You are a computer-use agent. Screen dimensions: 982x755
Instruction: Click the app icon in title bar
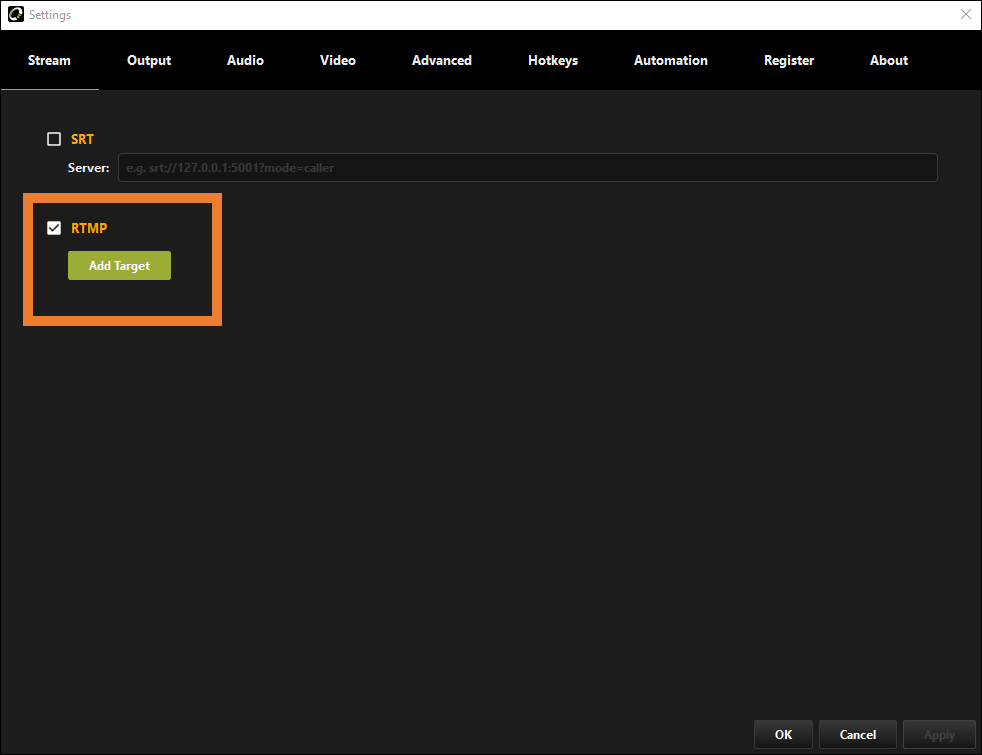pos(16,14)
